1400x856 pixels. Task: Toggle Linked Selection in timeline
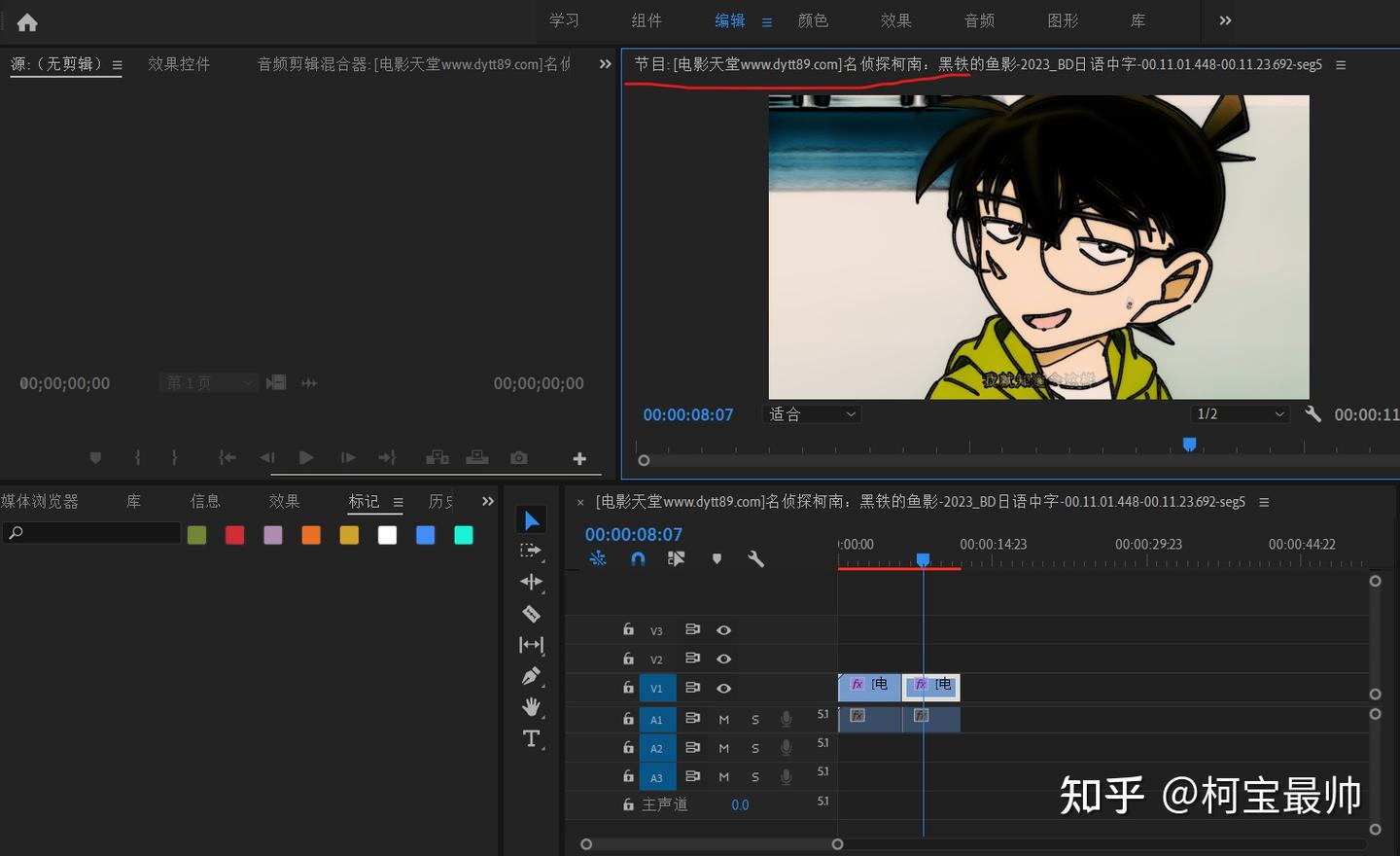[677, 558]
